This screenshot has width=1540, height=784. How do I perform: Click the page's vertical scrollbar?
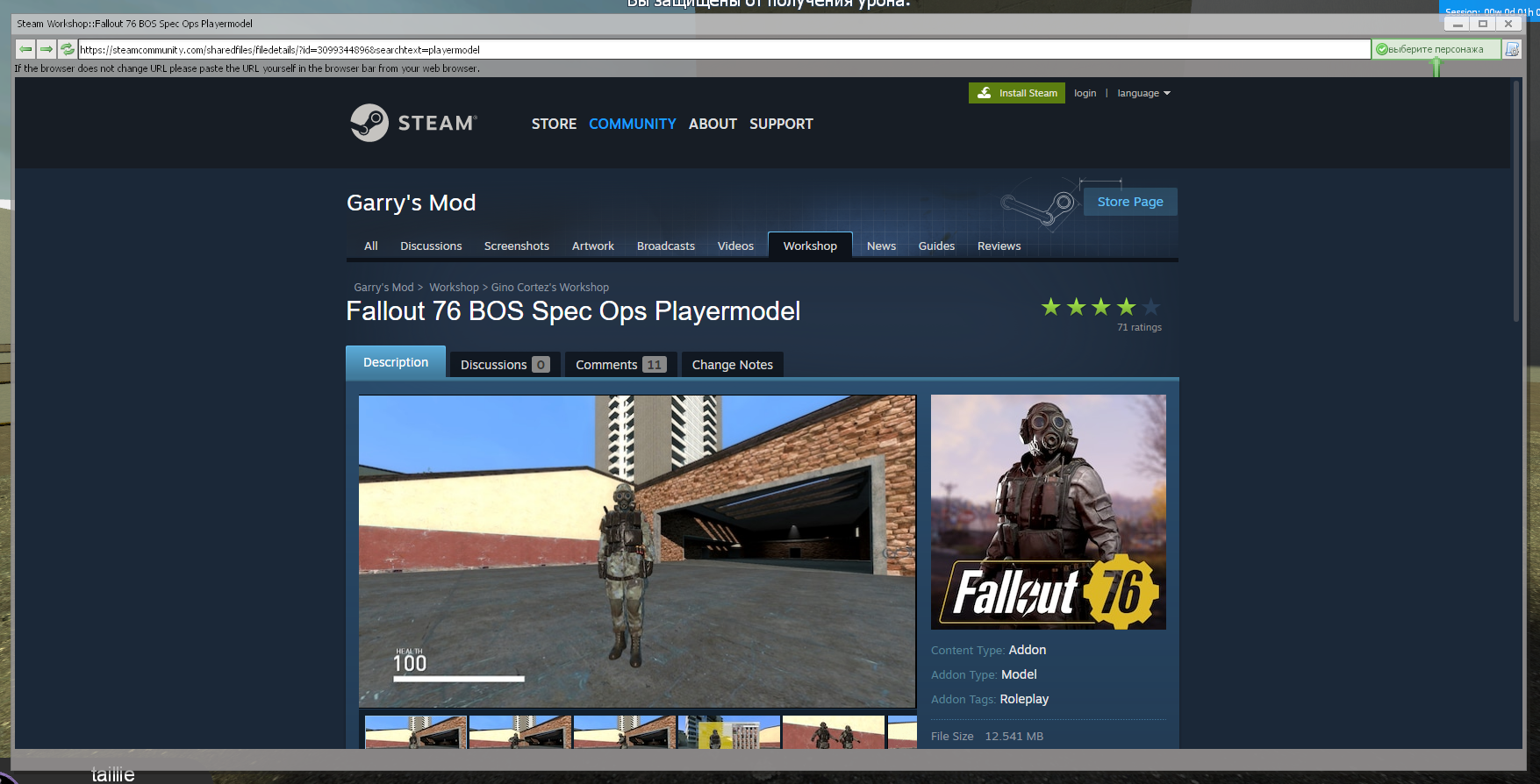point(1515,202)
